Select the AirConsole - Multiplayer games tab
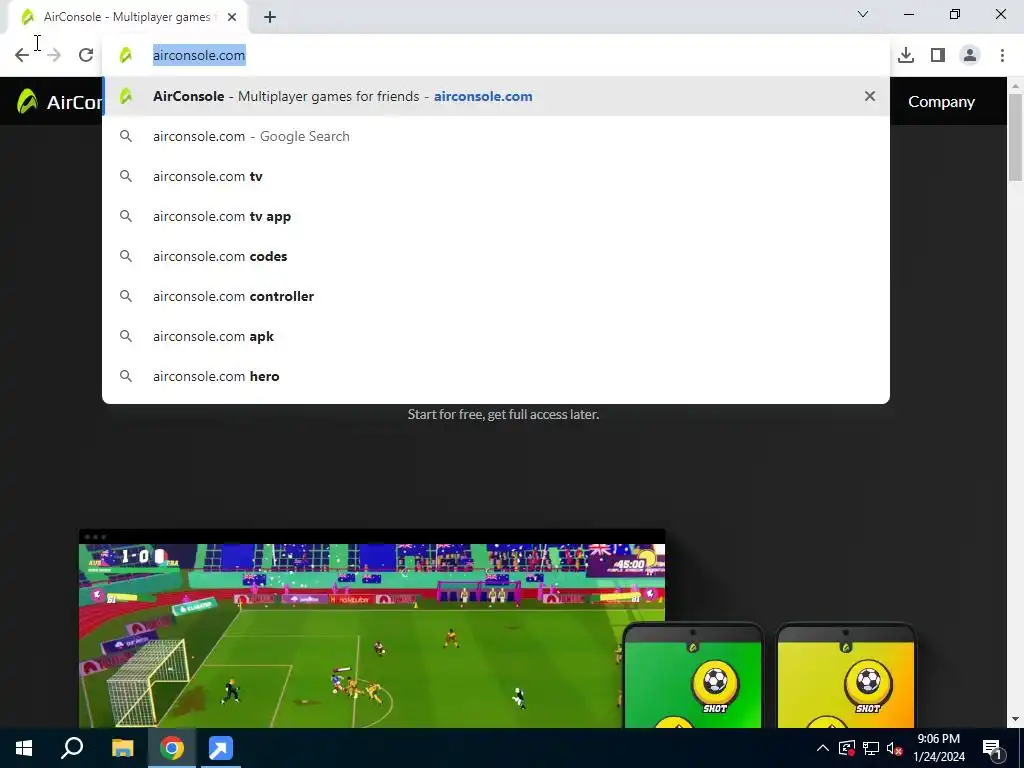The image size is (1024, 768). pyautogui.click(x=128, y=17)
